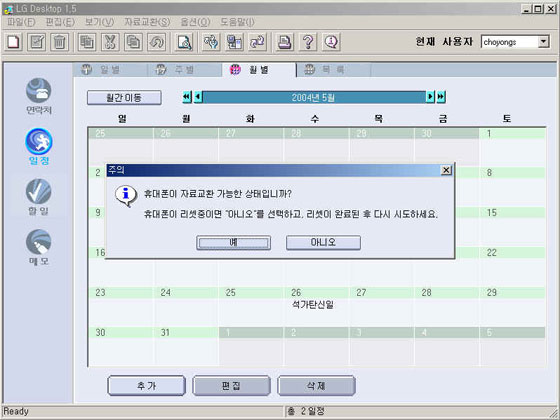Viewport: 560px width, 420px height.
Task: Open the 연락처 contacts sidebar icon
Action: pos(39,96)
